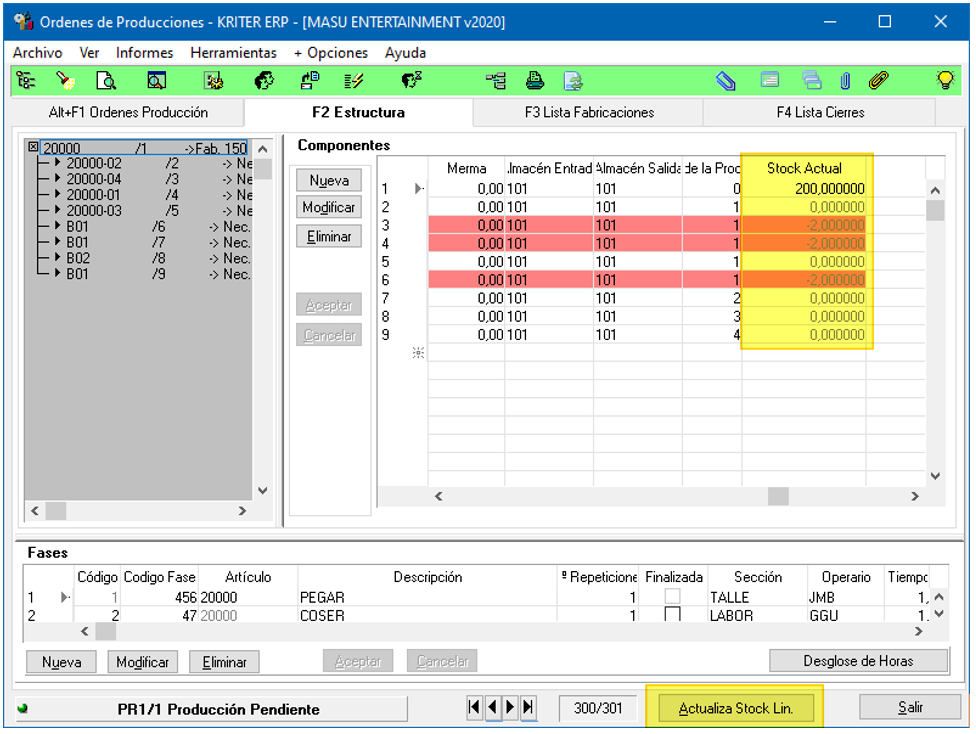Click the blue paperclip icon
Viewport: 976px width, 734px height.
[845, 81]
